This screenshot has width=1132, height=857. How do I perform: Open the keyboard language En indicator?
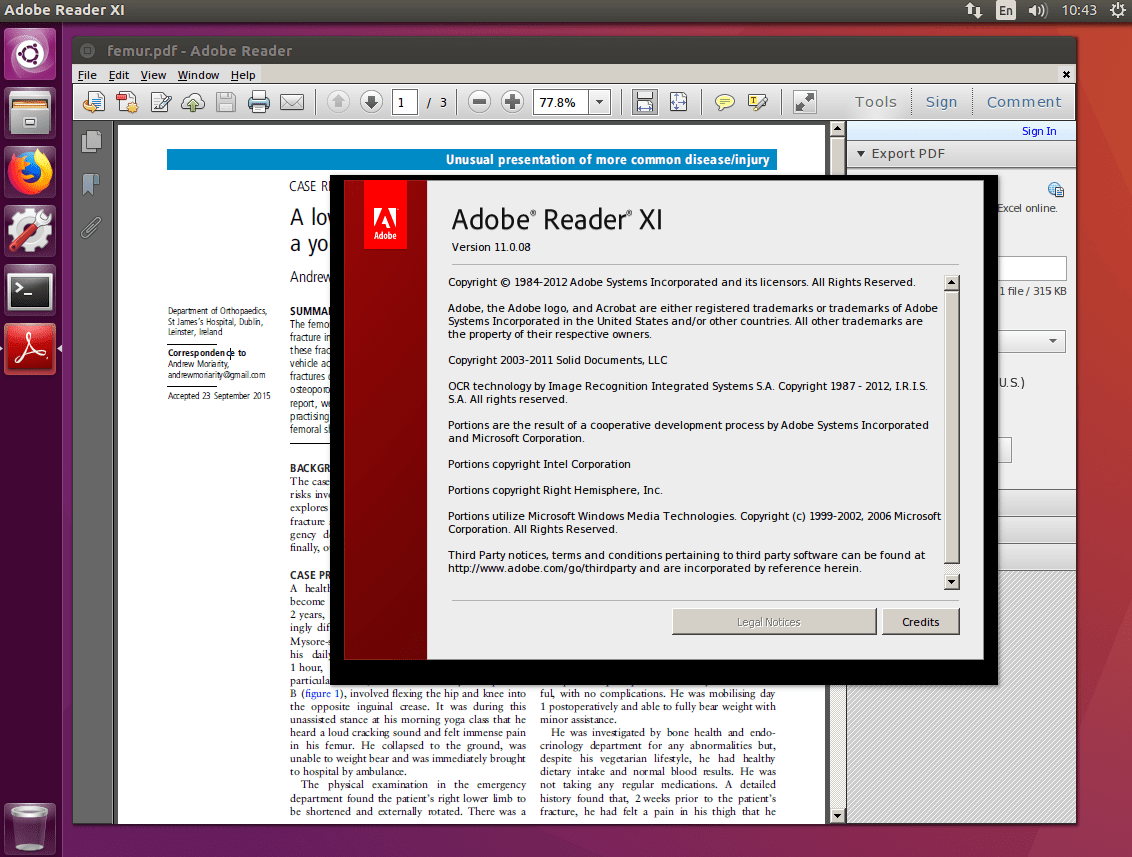[x=1006, y=10]
